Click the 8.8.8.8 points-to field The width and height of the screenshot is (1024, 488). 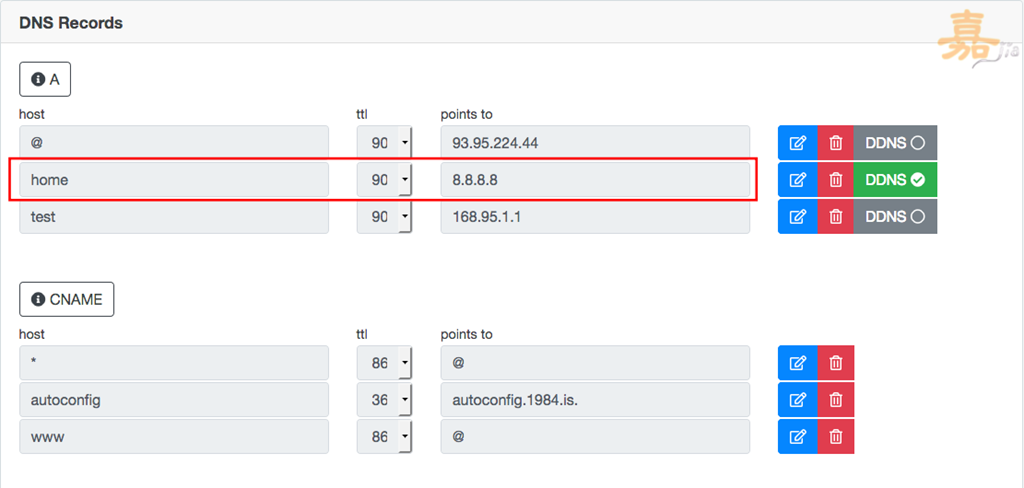595,180
